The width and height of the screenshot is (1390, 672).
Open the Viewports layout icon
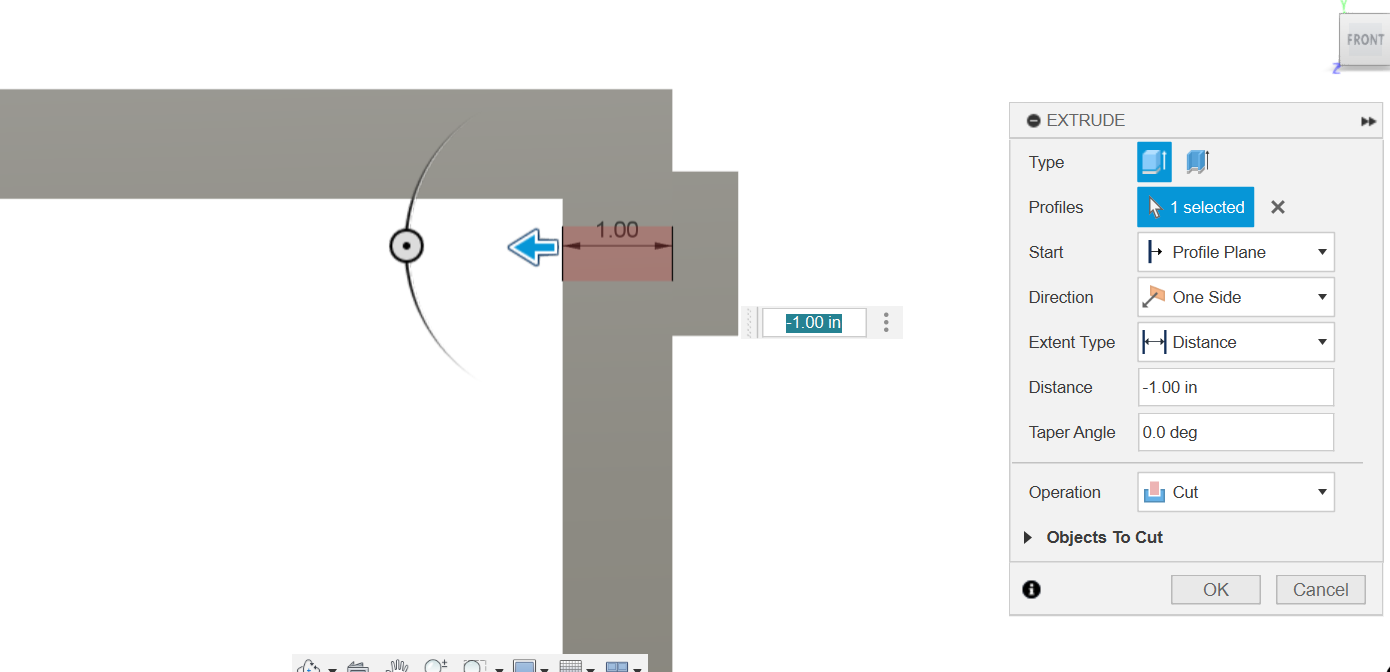click(617, 667)
